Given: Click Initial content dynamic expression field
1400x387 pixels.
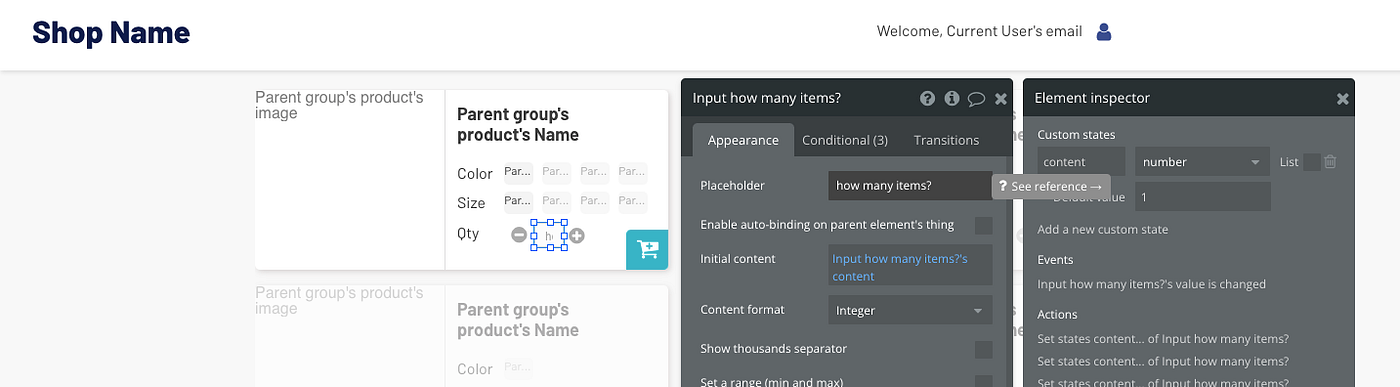Looking at the screenshot, I should [910, 266].
